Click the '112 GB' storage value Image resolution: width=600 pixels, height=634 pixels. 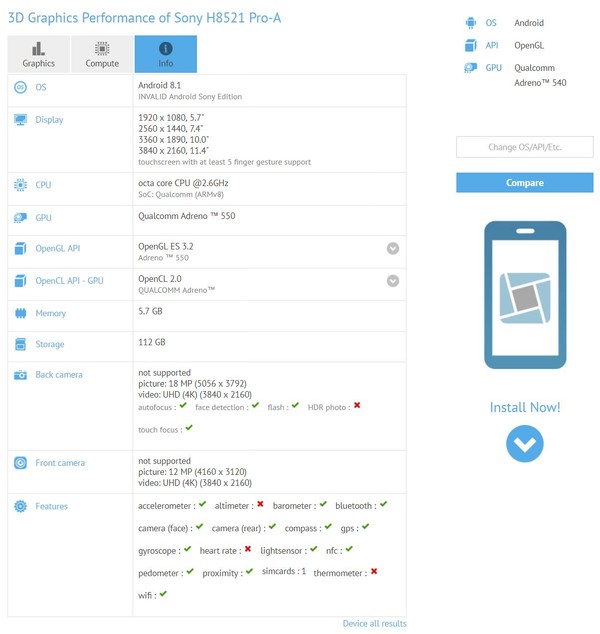pyautogui.click(x=152, y=342)
